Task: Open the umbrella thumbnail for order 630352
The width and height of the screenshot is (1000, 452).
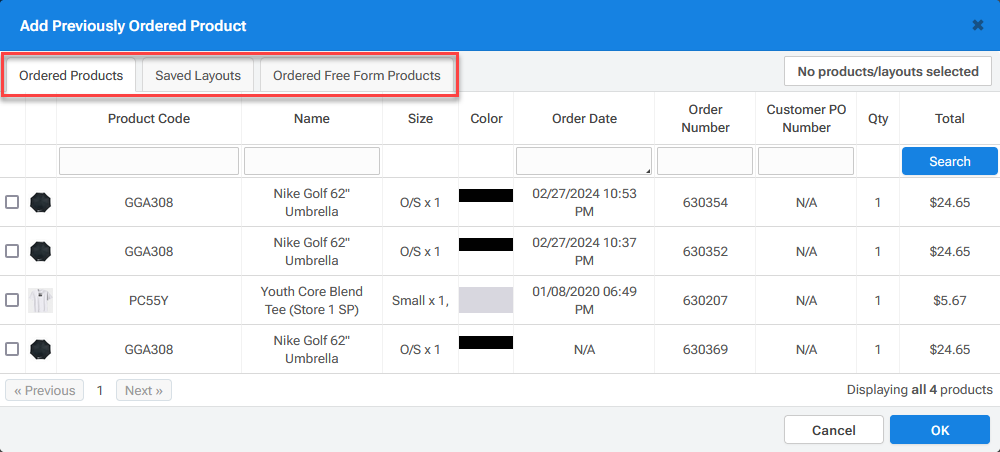Action: pyautogui.click(x=41, y=251)
